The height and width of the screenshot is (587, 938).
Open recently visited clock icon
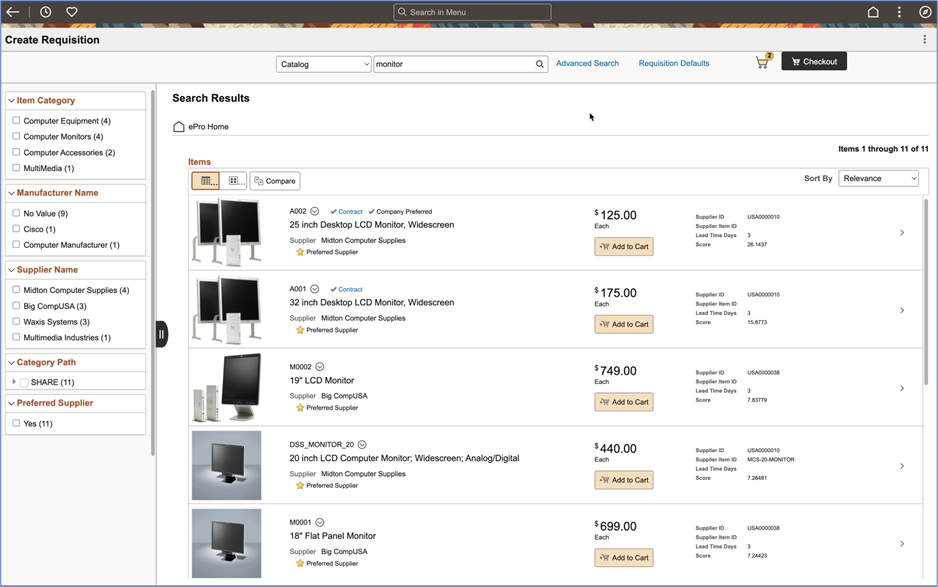click(x=46, y=12)
